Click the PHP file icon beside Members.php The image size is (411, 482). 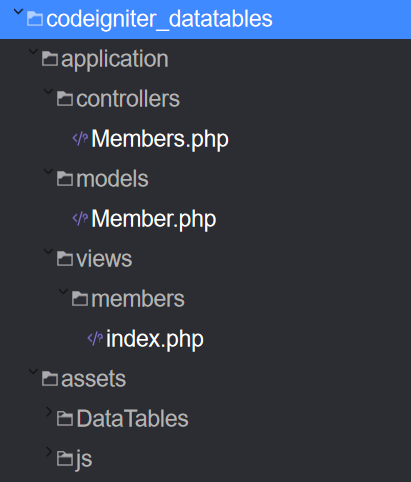point(80,139)
